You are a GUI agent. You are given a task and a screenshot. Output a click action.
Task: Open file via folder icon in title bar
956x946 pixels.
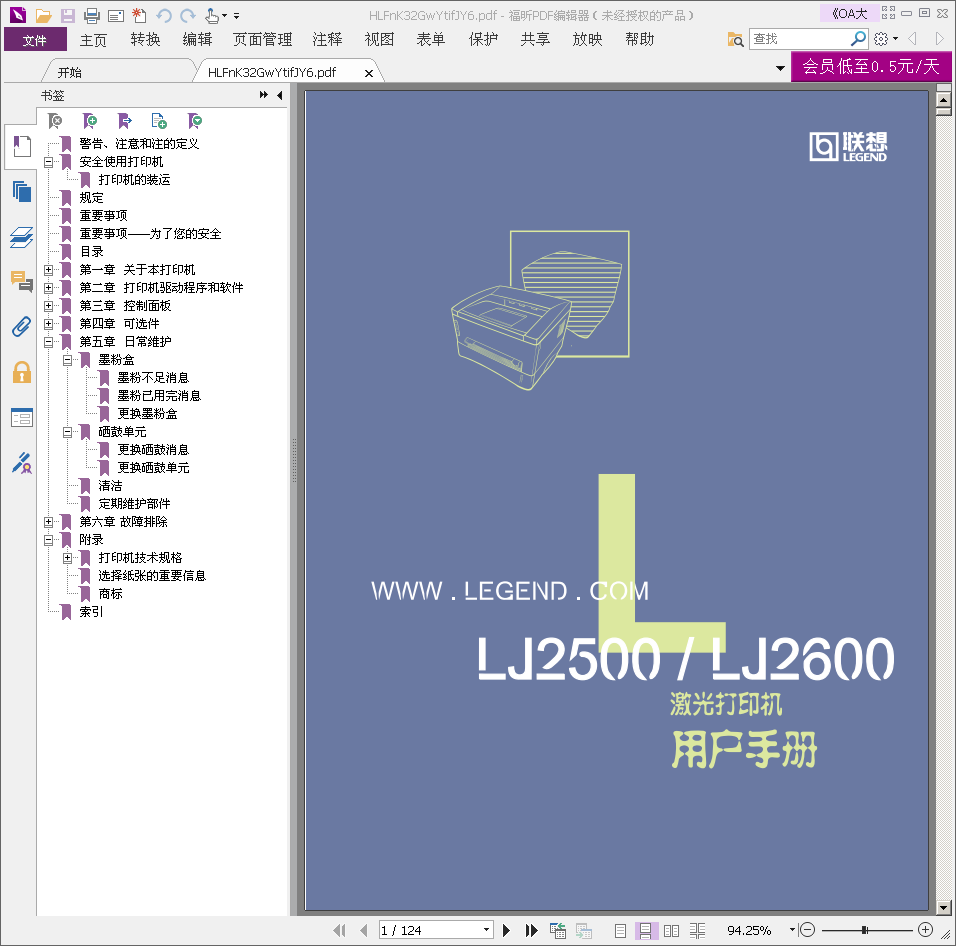pos(43,15)
